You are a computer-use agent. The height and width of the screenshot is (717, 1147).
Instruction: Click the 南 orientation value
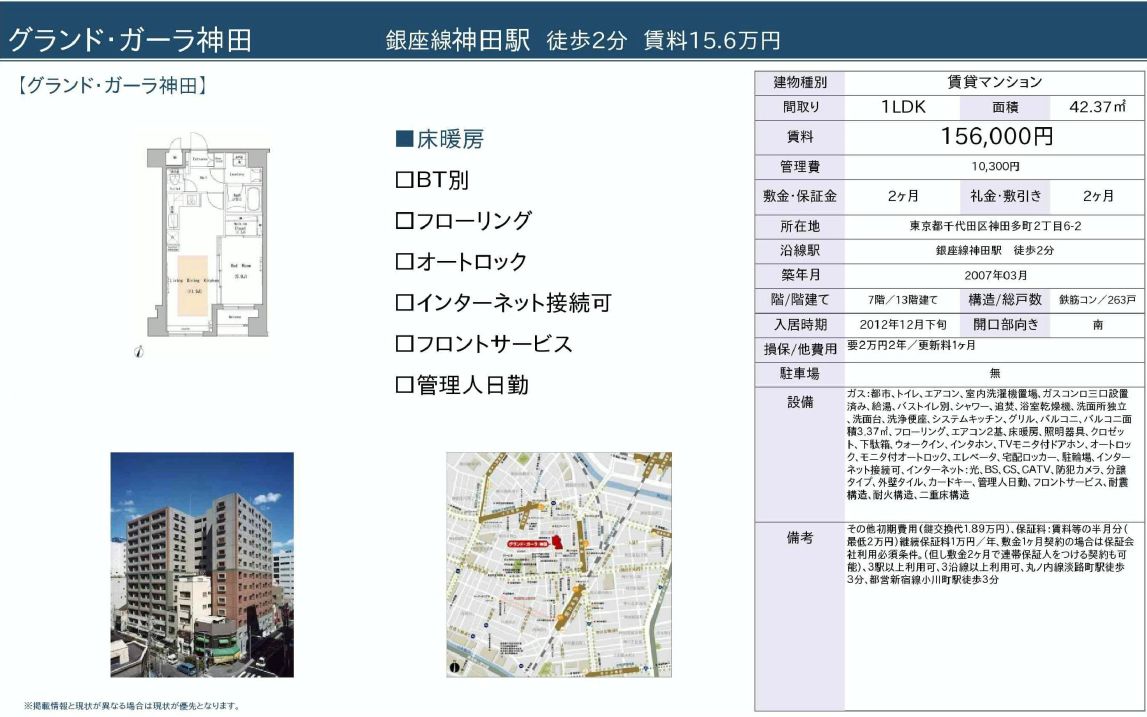point(1097,325)
